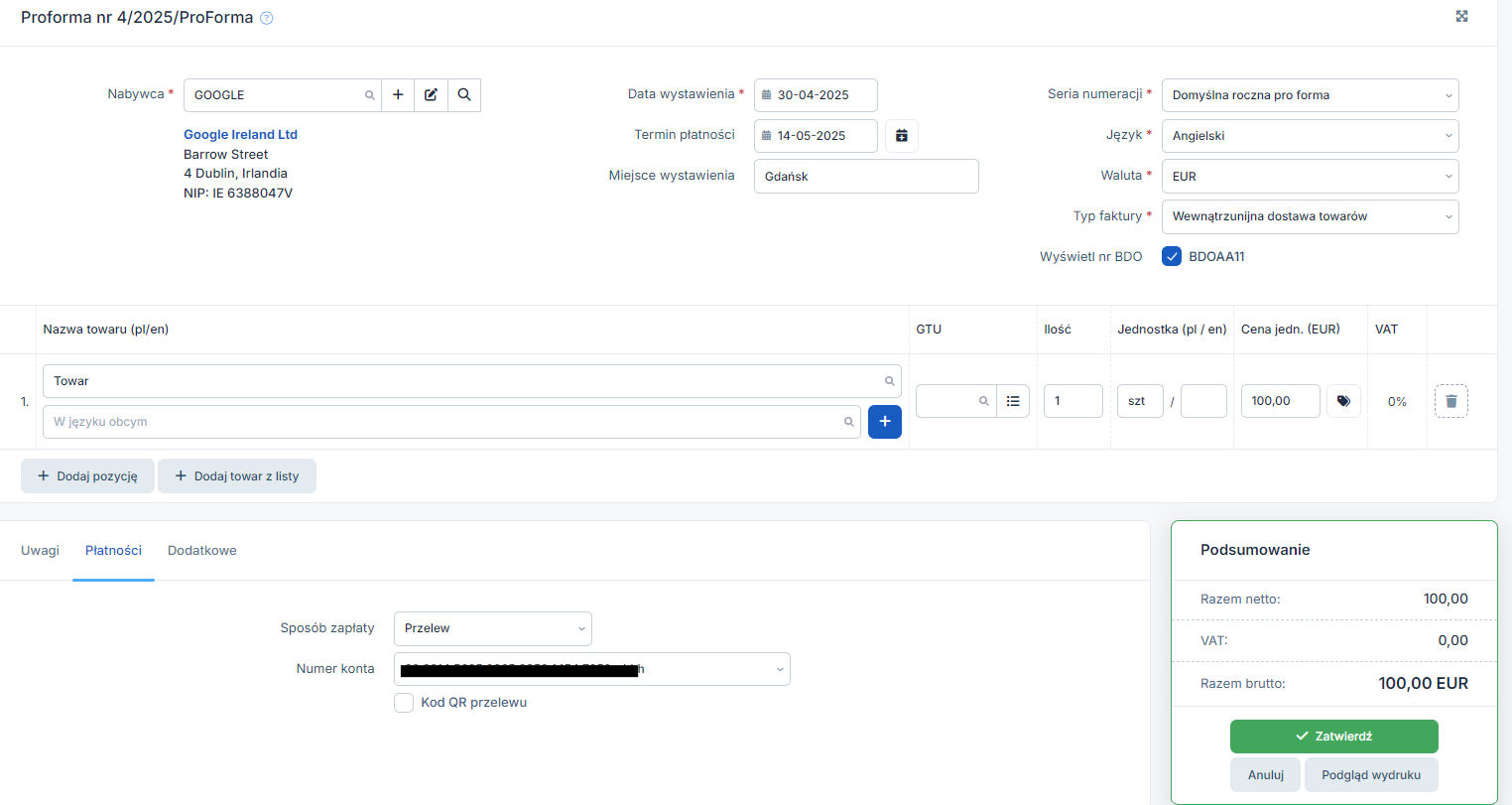Viewport: 1512px width, 805px height.
Task: Click the help icon next to proforma title
Action: [x=266, y=18]
